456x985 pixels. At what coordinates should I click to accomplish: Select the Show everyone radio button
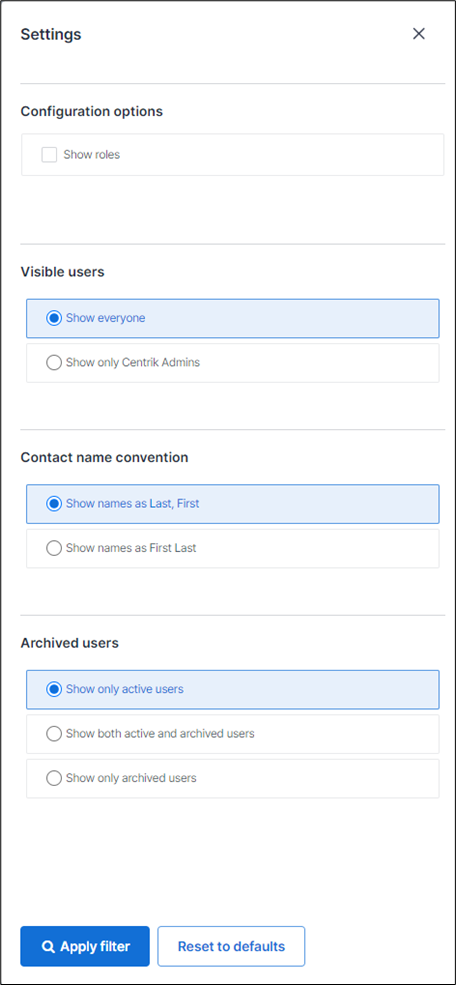(x=54, y=318)
